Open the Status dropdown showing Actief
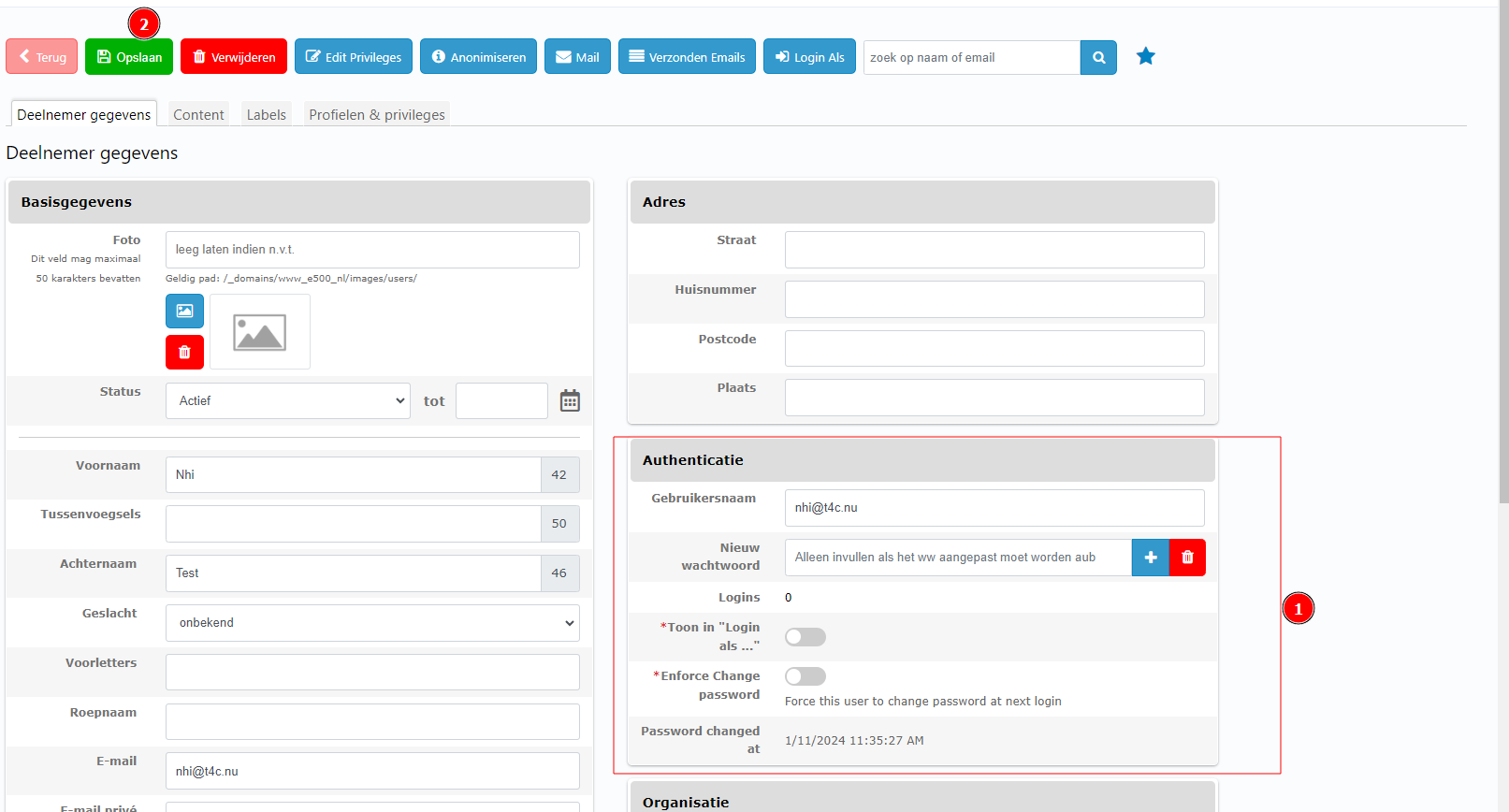The image size is (1509, 812). click(x=288, y=401)
